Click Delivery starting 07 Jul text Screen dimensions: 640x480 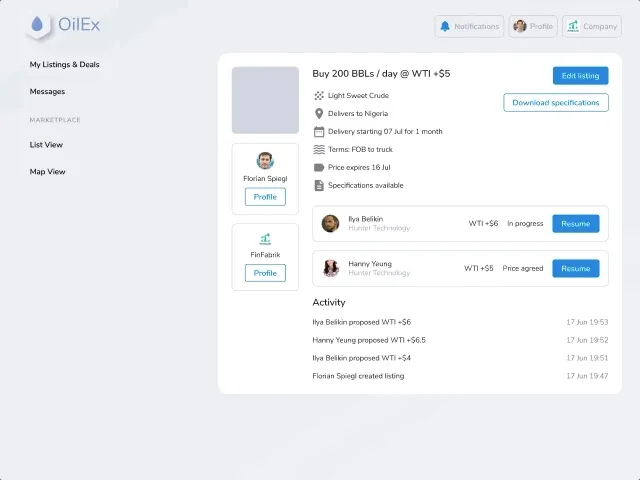point(385,131)
